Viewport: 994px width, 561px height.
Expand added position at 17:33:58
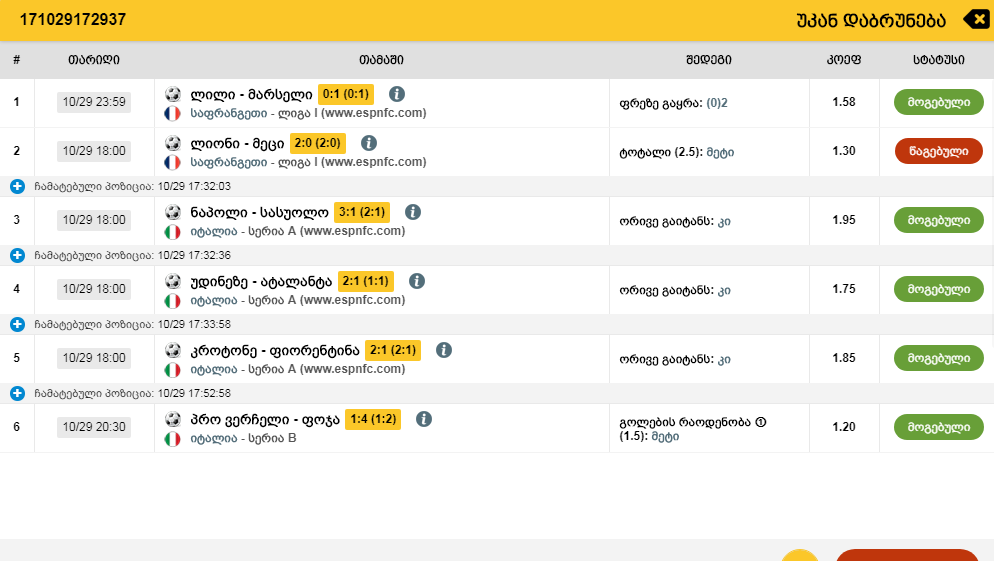17,324
